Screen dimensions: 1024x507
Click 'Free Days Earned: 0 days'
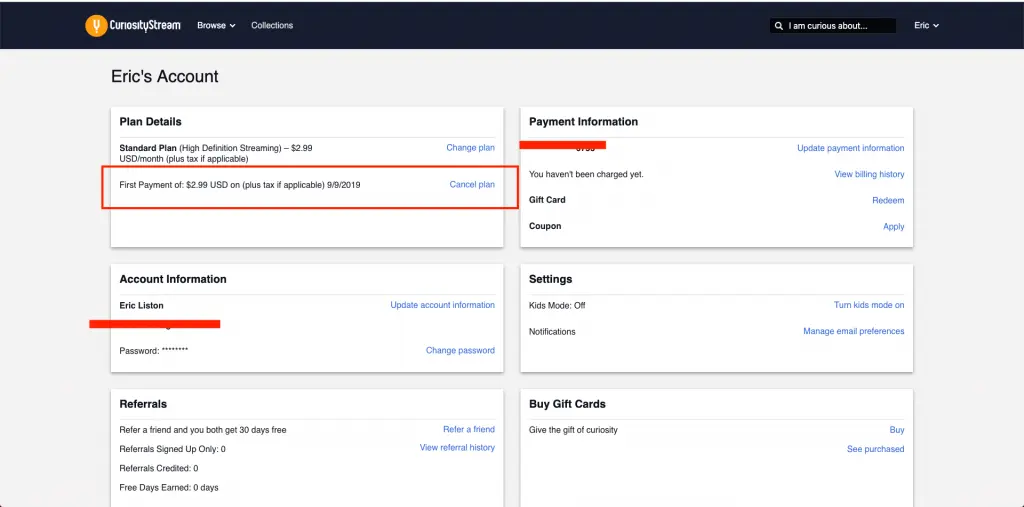pyautogui.click(x=169, y=487)
